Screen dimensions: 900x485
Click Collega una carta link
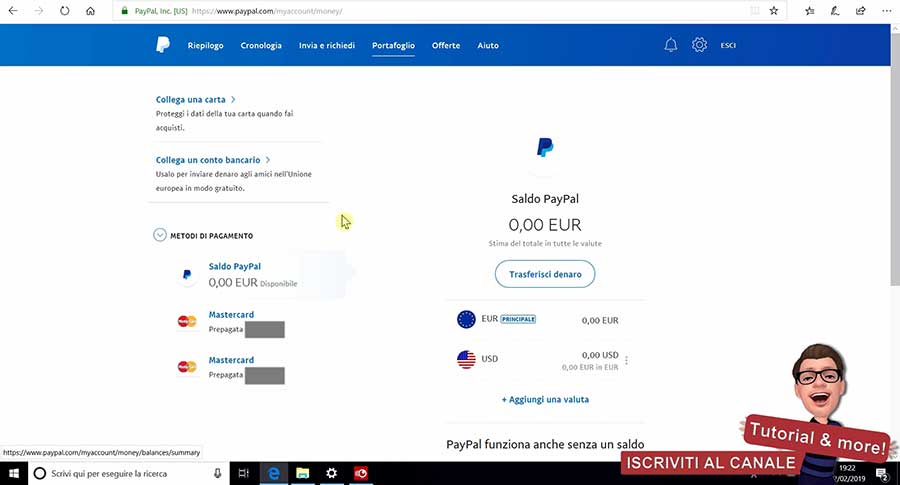[191, 99]
